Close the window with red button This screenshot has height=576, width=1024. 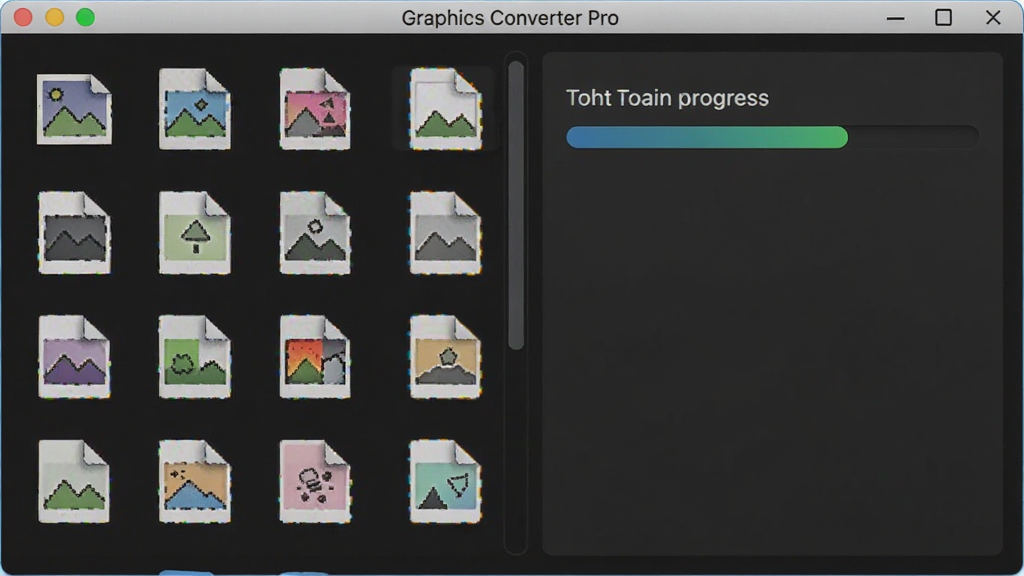pos(24,17)
